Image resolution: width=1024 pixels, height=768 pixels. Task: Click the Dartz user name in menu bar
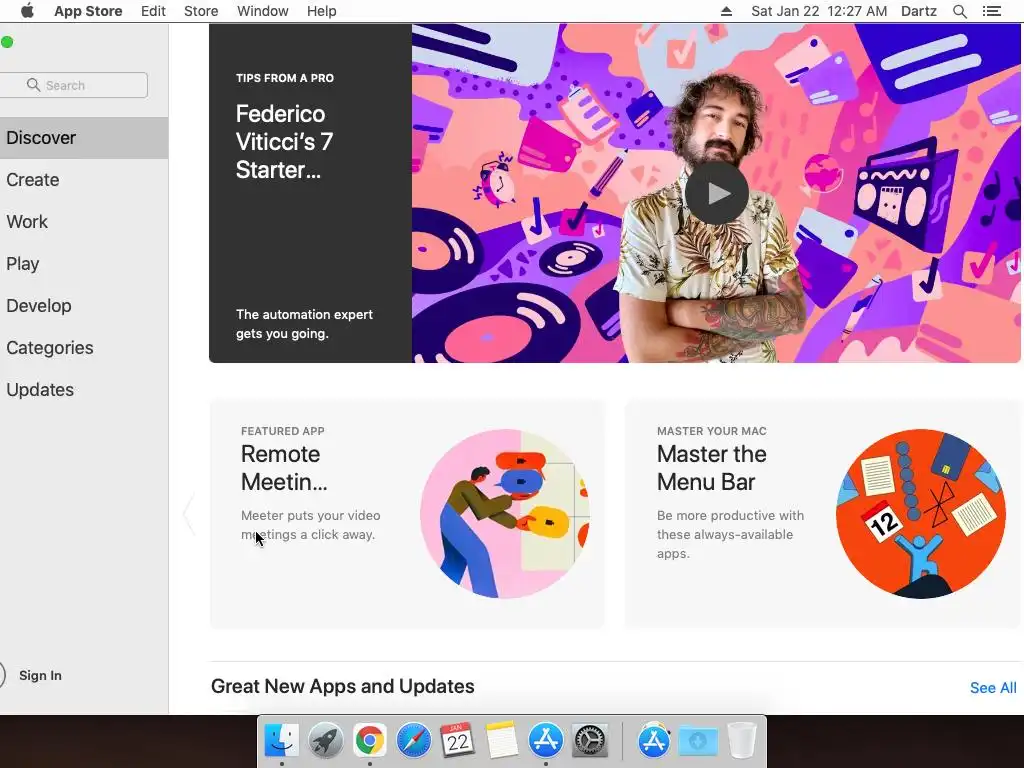pyautogui.click(x=918, y=11)
